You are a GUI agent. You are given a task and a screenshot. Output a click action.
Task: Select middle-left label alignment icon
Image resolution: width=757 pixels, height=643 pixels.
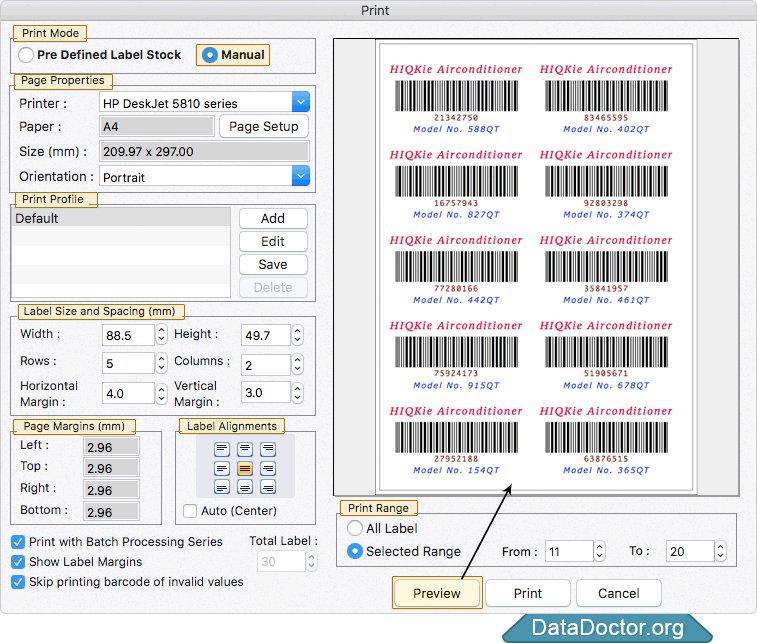pos(222,468)
